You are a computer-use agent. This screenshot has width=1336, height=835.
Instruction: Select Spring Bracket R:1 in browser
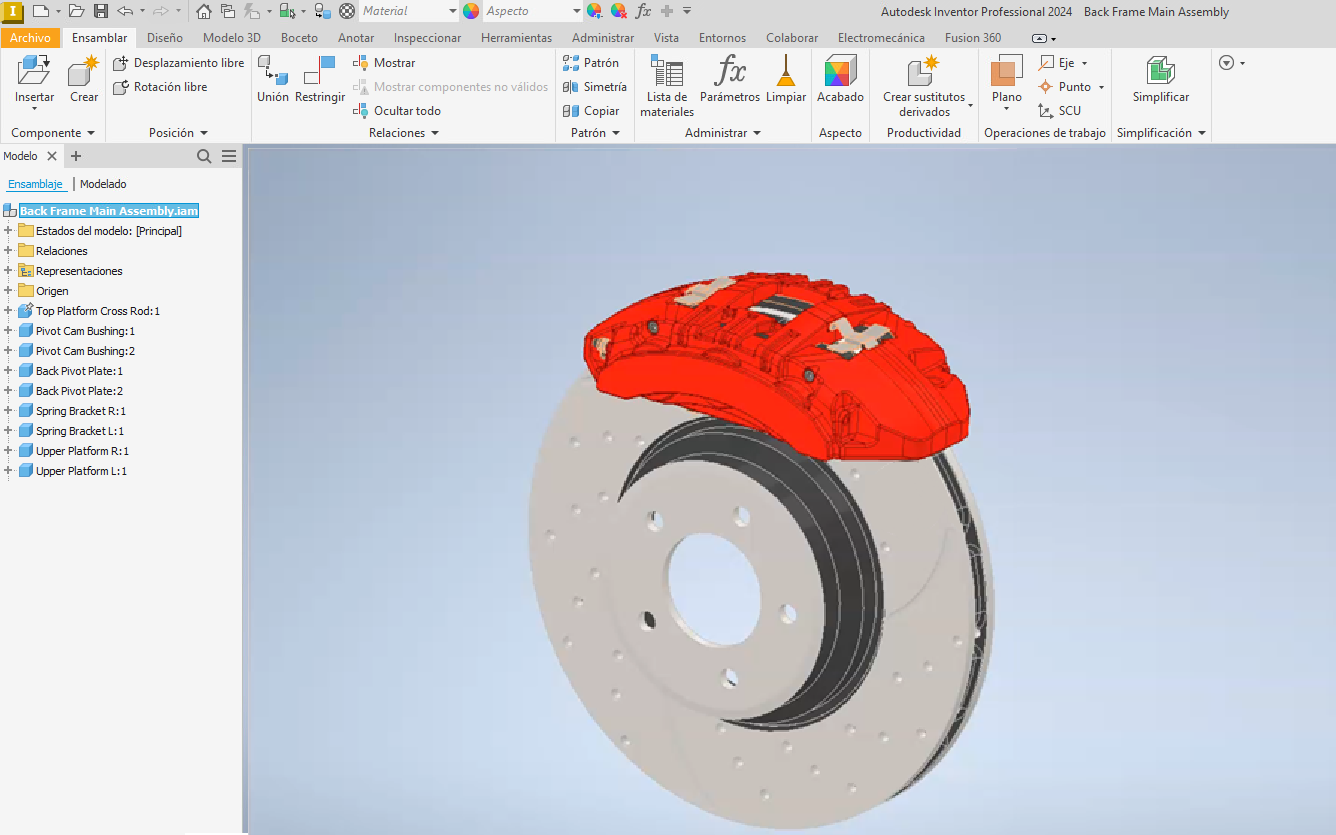click(x=81, y=411)
